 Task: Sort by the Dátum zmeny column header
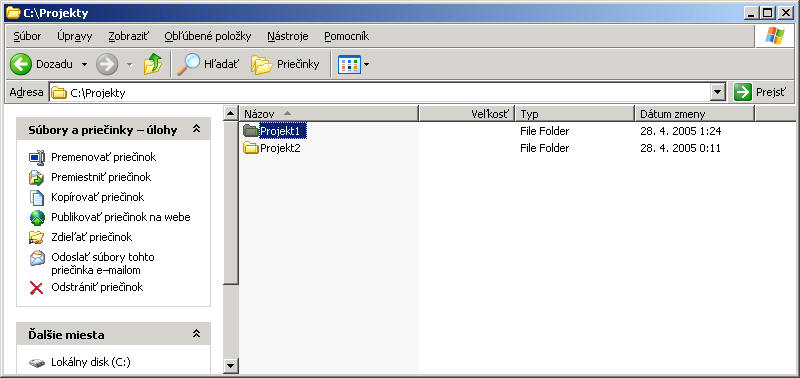(x=694, y=114)
